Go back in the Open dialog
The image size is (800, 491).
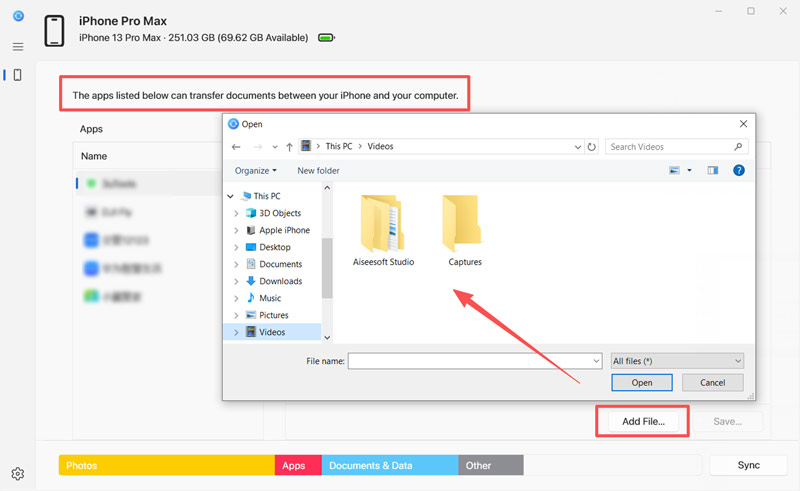[x=236, y=147]
